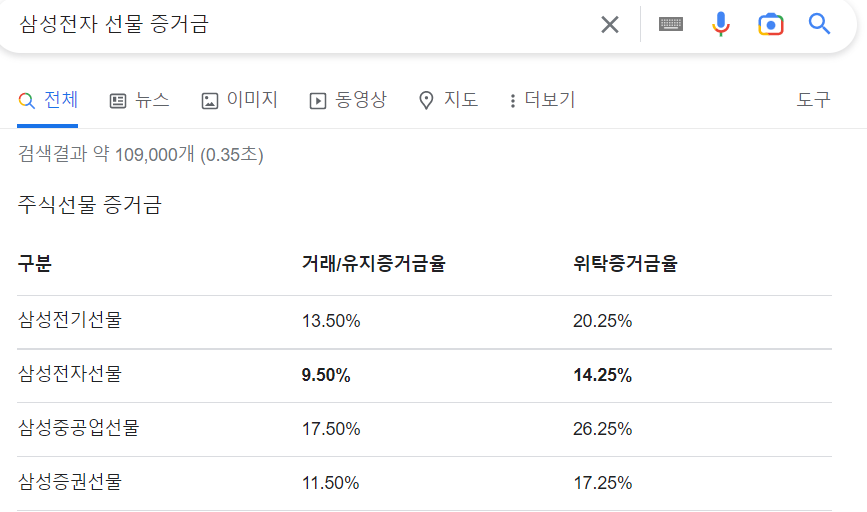Click the images tab picture icon

210,100
